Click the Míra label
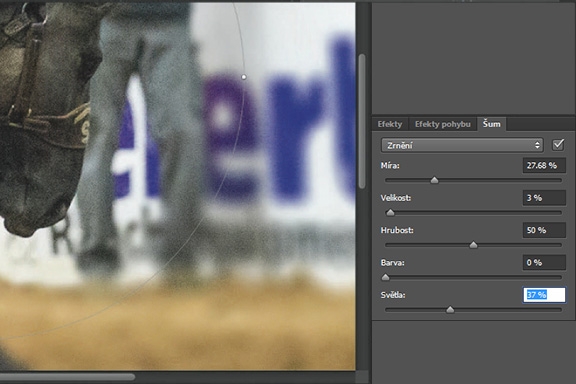576x384 pixels. (390, 166)
